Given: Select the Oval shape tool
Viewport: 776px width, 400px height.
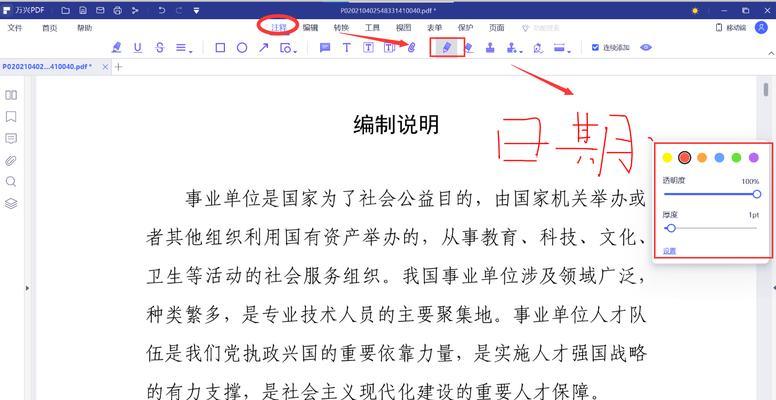Looking at the screenshot, I should click(242, 48).
